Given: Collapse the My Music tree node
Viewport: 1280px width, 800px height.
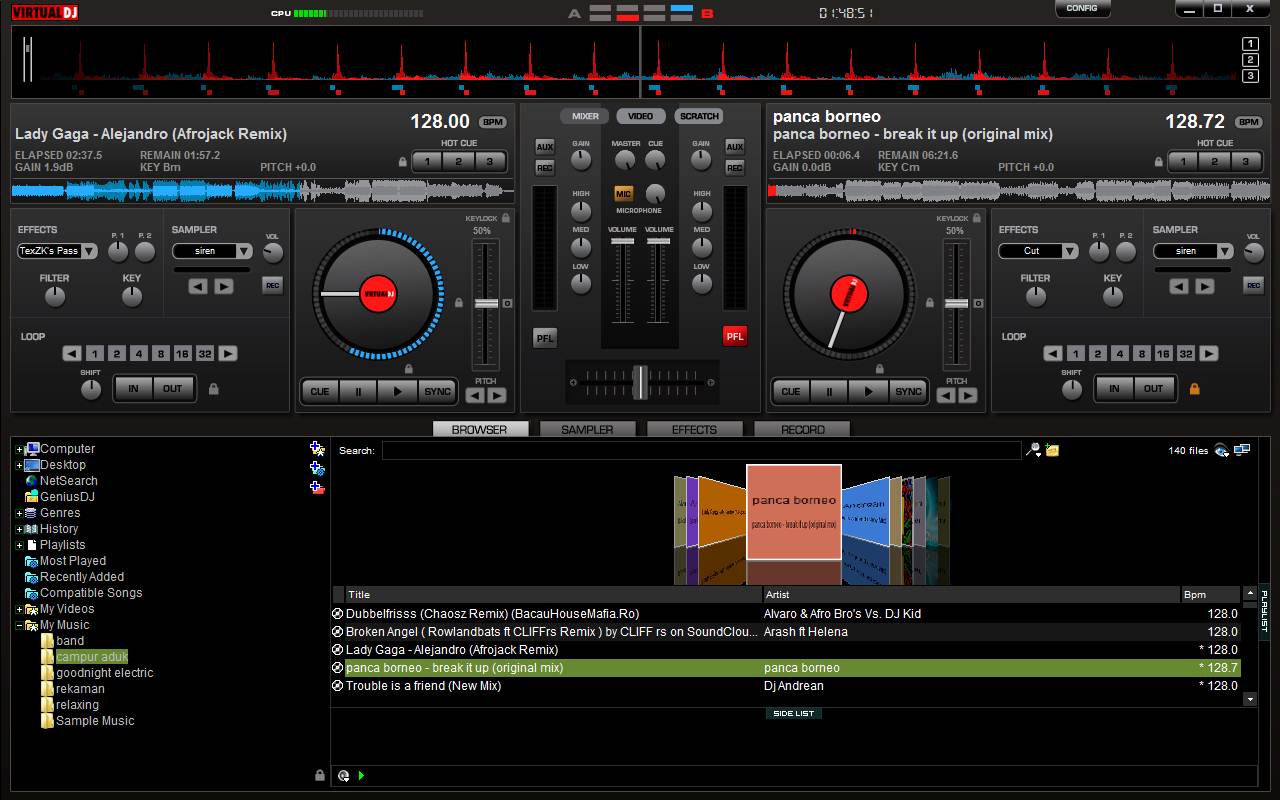Looking at the screenshot, I should coord(19,625).
